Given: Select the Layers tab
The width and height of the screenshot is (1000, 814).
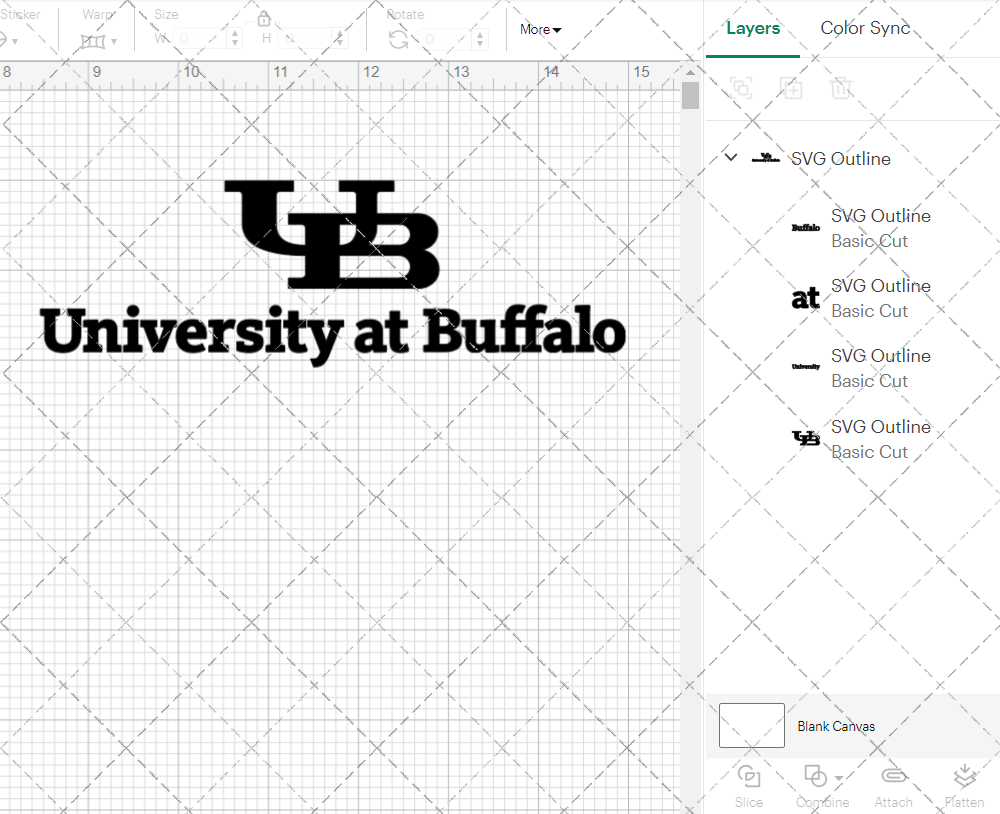Looking at the screenshot, I should click(x=753, y=28).
